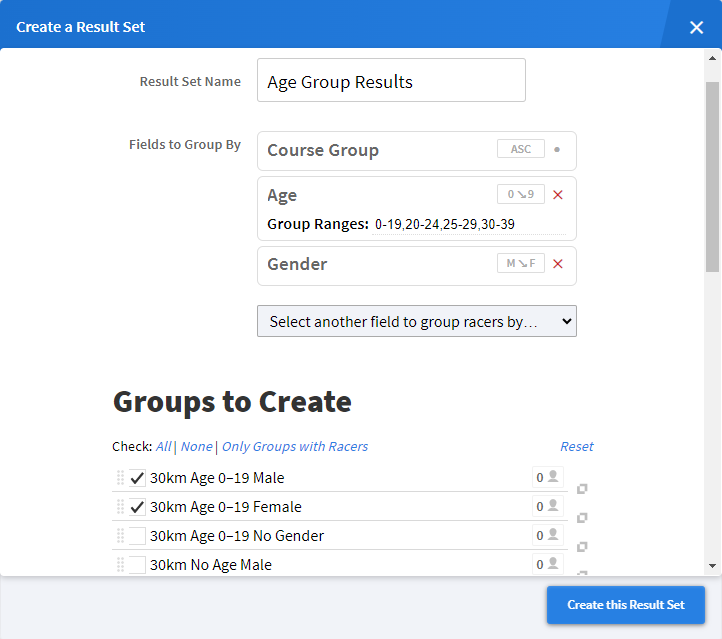This screenshot has width=722, height=639.
Task: Click the Result Set Name text box
Action: click(391, 81)
